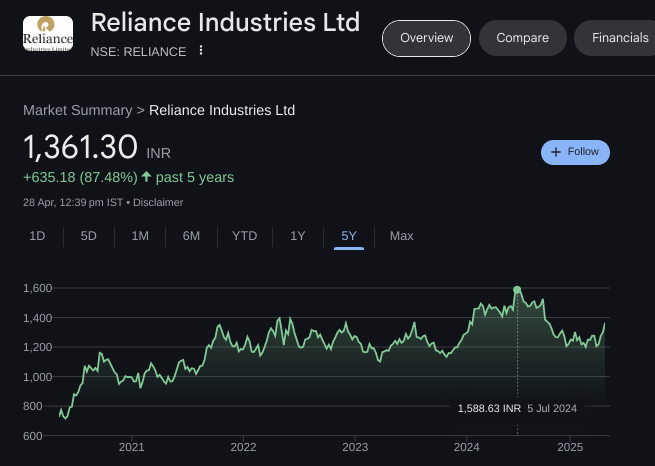Click the 1,600 y-axis label
655x466 pixels.
pos(38,288)
